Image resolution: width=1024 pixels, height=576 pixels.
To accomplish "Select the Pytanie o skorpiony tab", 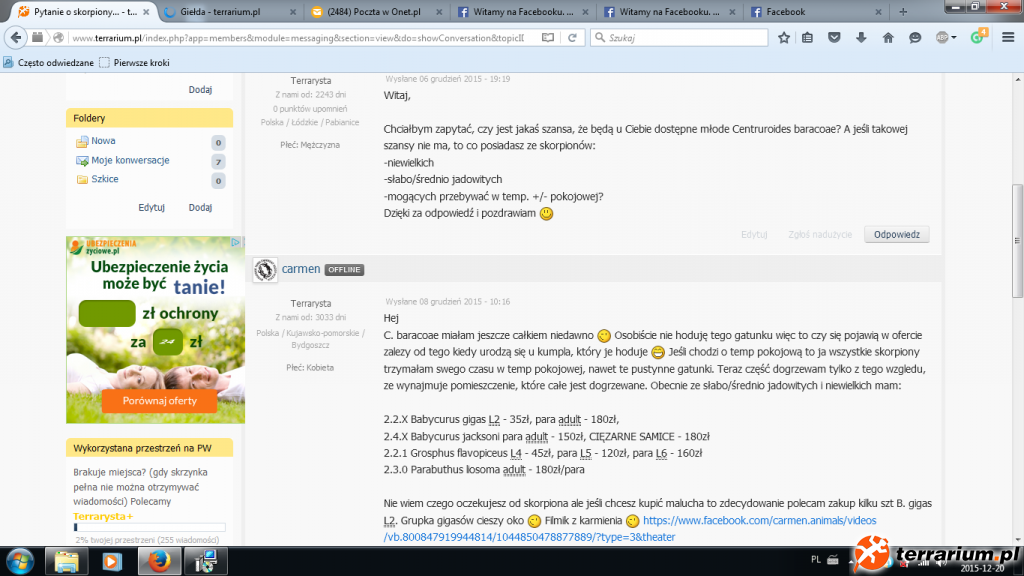I will 84,12.
